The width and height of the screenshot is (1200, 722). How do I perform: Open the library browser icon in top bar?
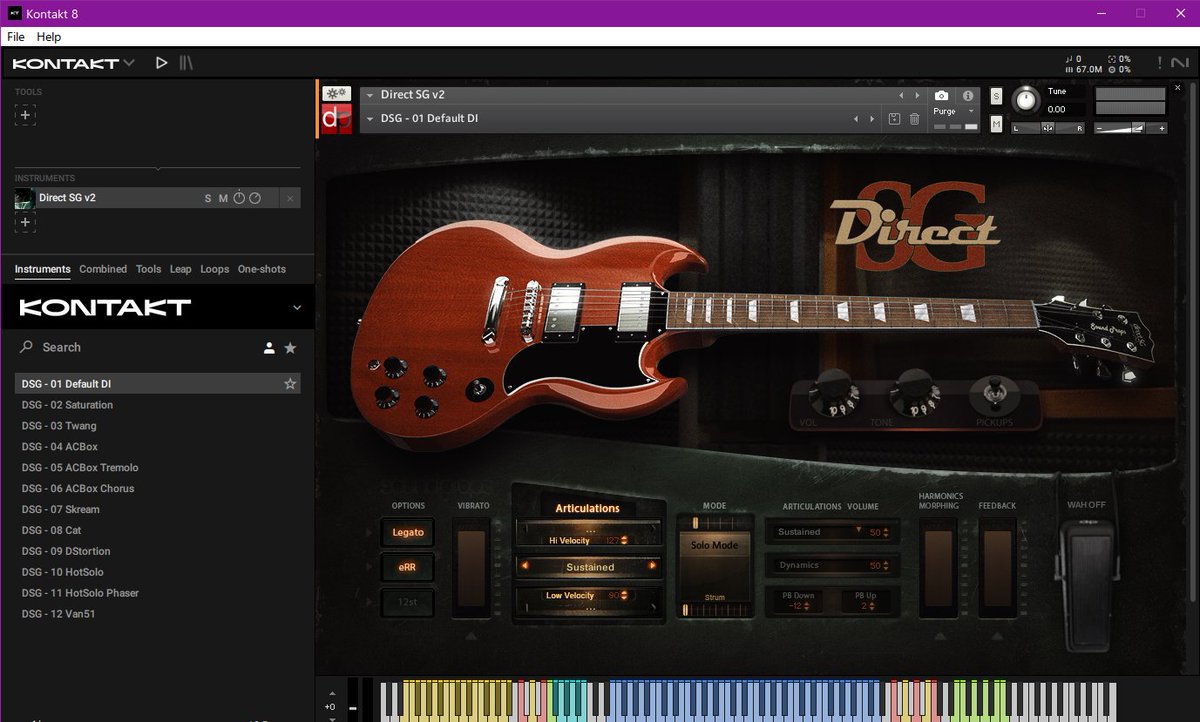tap(187, 63)
